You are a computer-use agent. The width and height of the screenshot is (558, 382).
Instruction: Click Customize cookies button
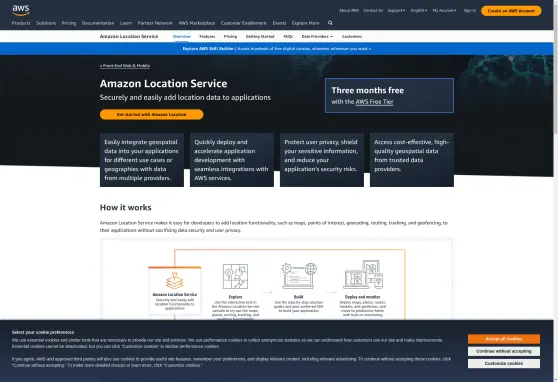click(x=504, y=363)
